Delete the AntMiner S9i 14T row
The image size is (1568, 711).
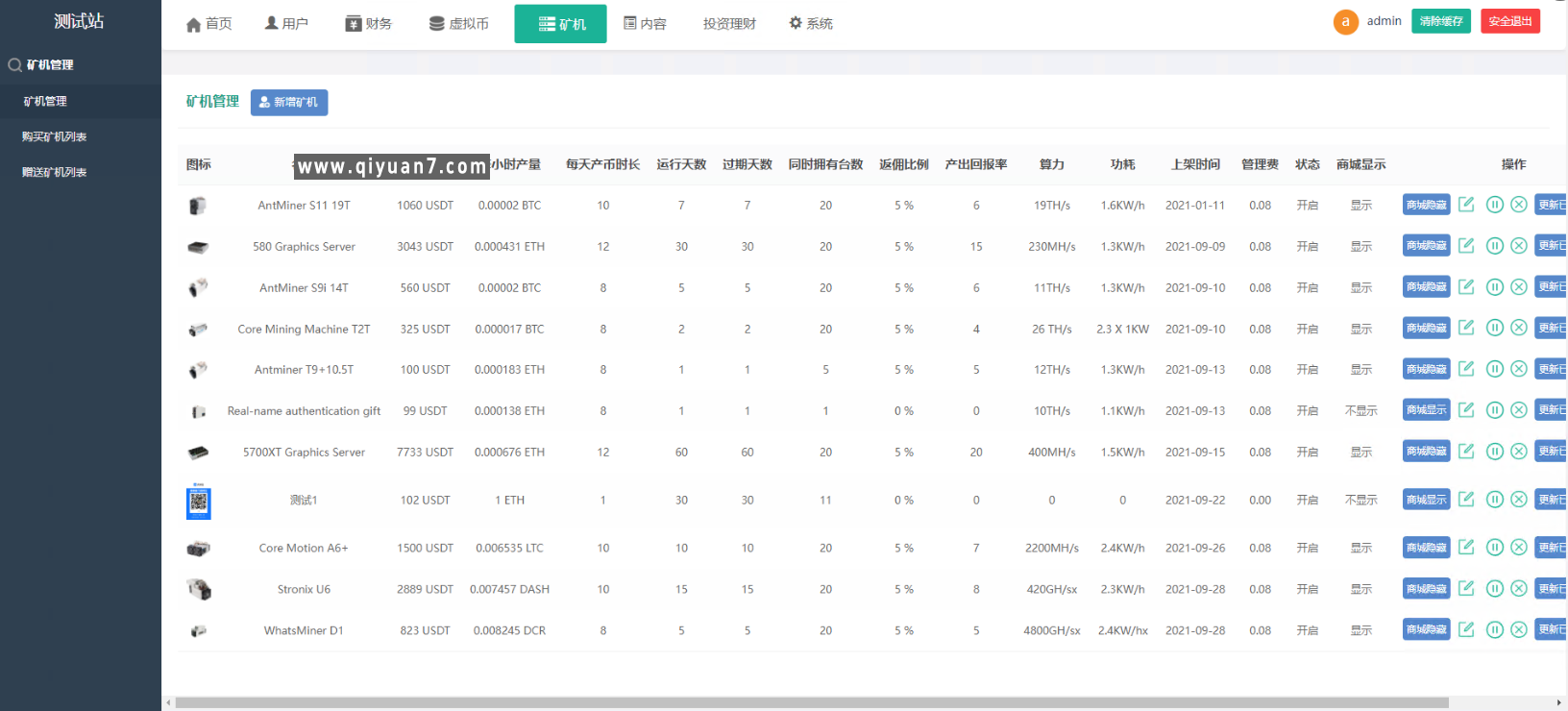pyautogui.click(x=1519, y=287)
